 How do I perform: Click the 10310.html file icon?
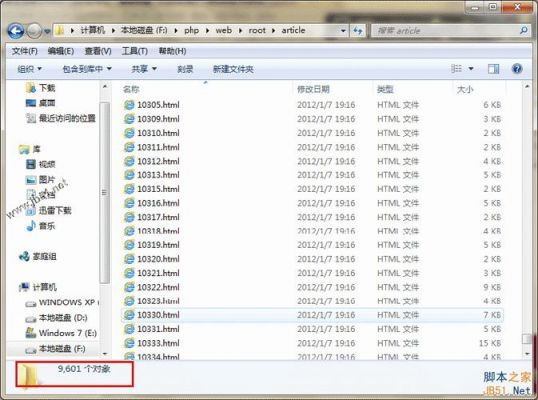[129, 133]
